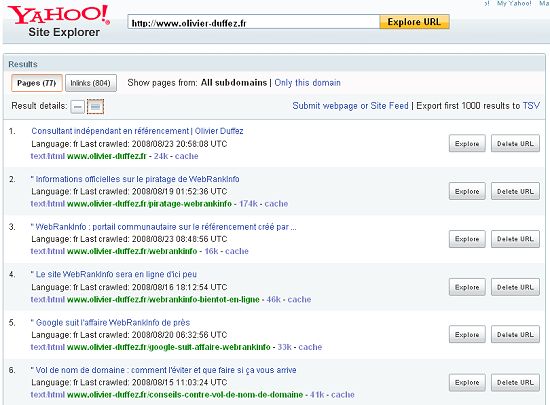Image resolution: width=550 pixels, height=405 pixels.
Task: Open the My Yahoo! link
Action: (514, 4)
